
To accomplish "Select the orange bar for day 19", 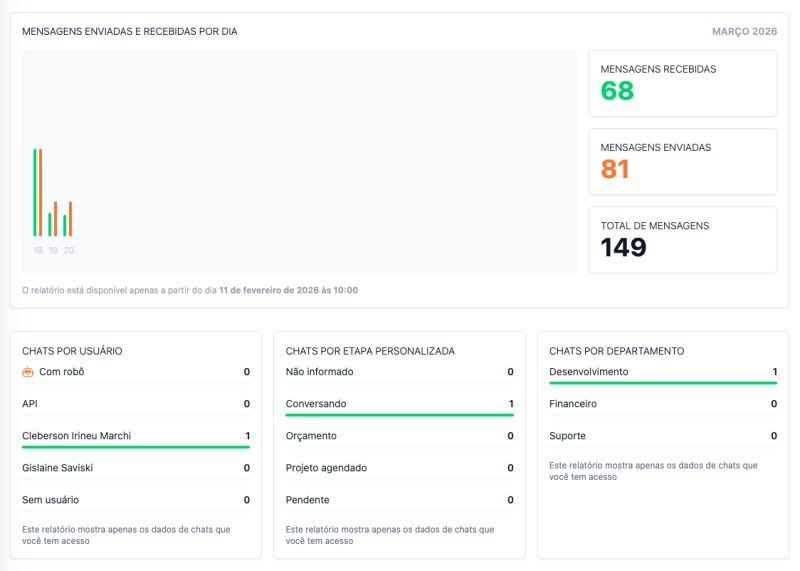I will [55, 218].
